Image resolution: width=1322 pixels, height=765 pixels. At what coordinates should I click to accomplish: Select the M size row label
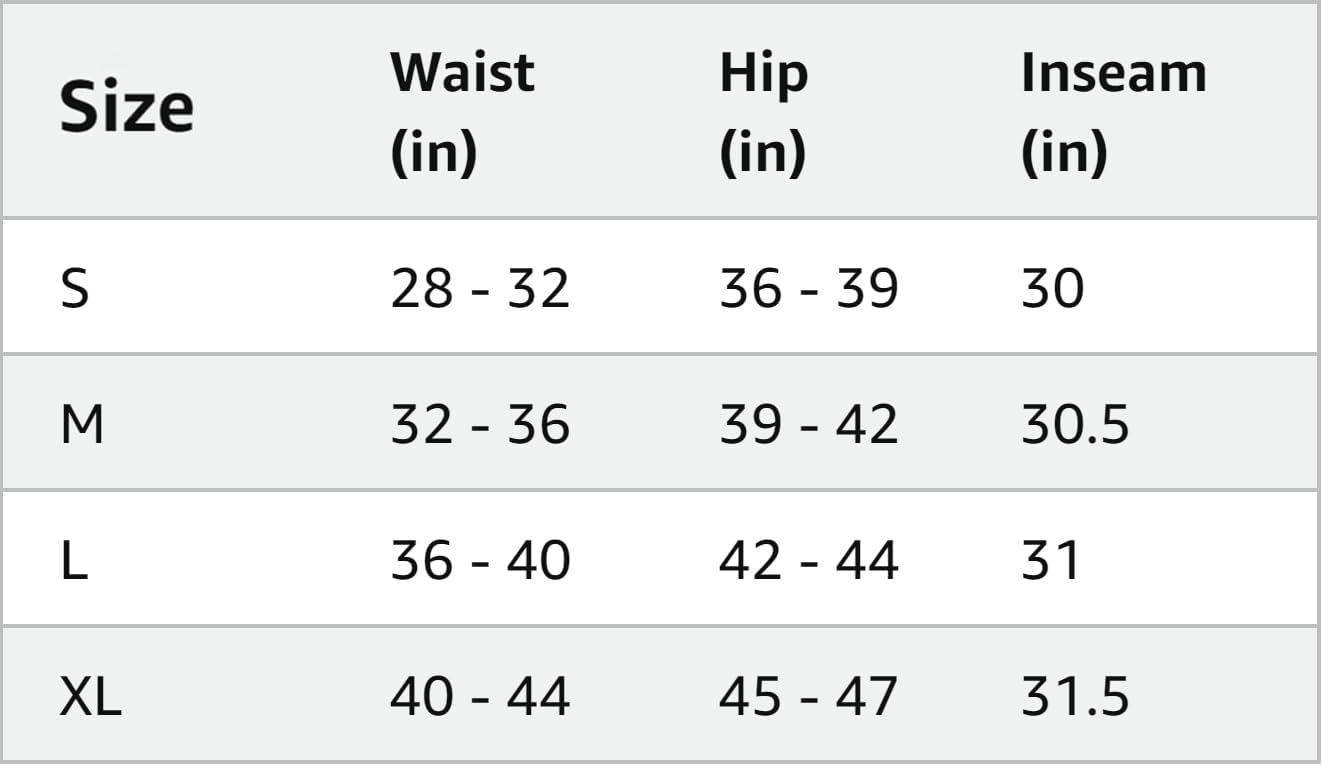tap(82, 424)
